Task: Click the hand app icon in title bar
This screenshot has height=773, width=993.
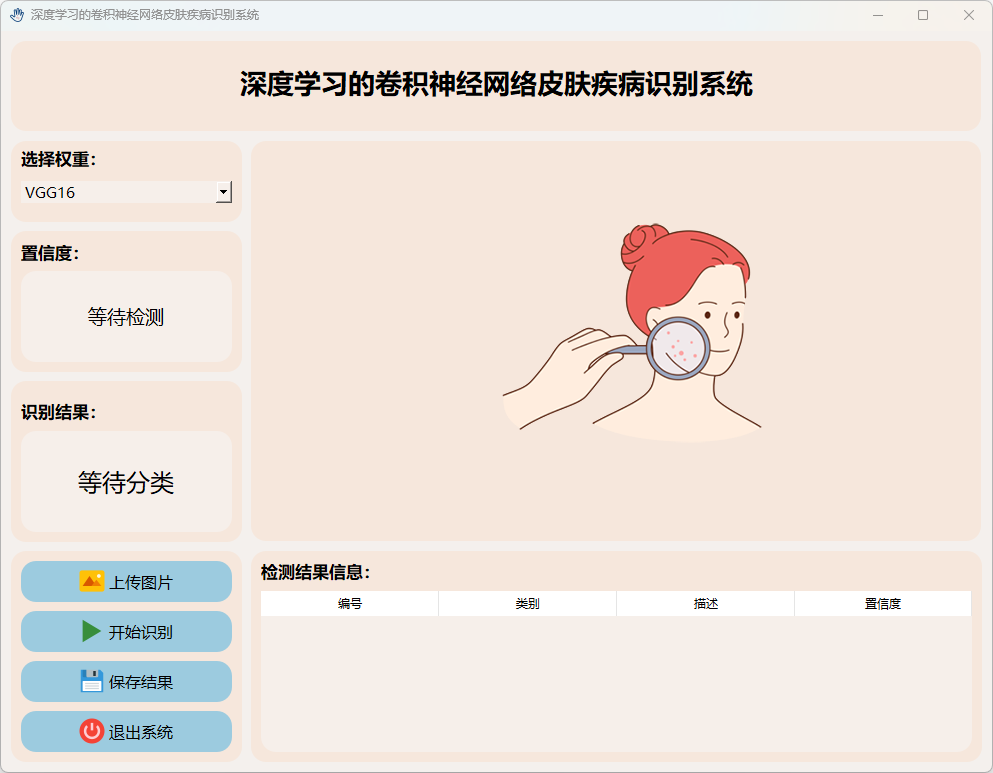Action: tap(17, 15)
